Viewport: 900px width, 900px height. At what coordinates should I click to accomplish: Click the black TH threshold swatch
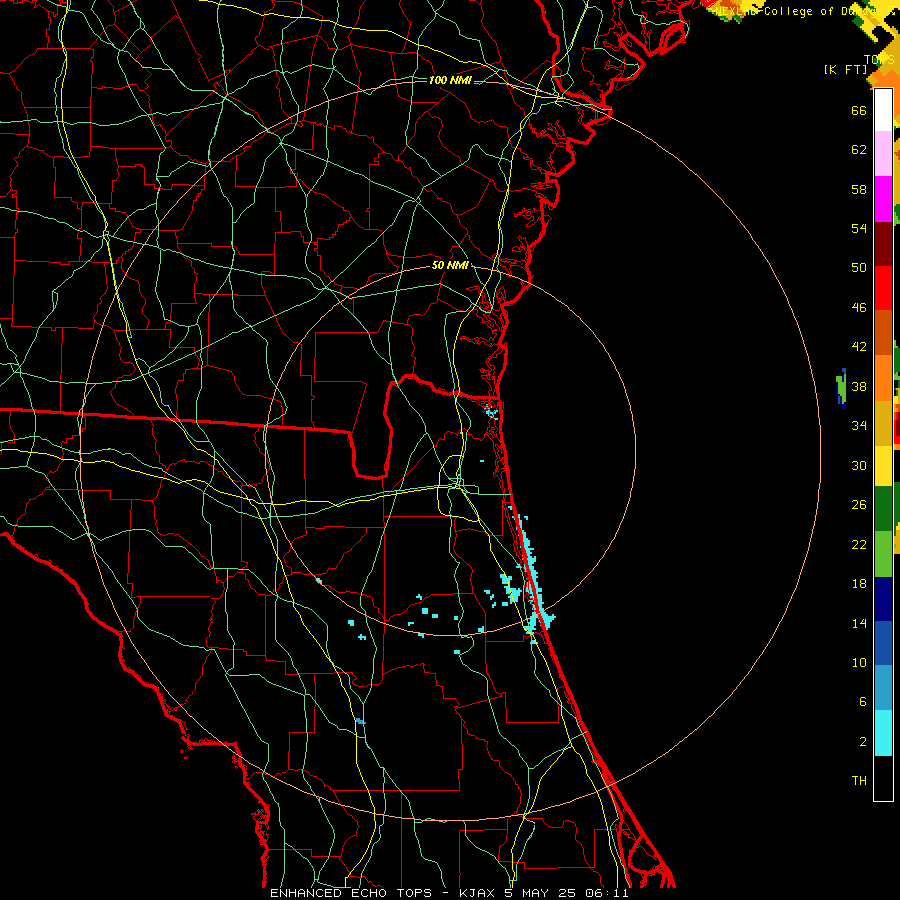[883, 778]
